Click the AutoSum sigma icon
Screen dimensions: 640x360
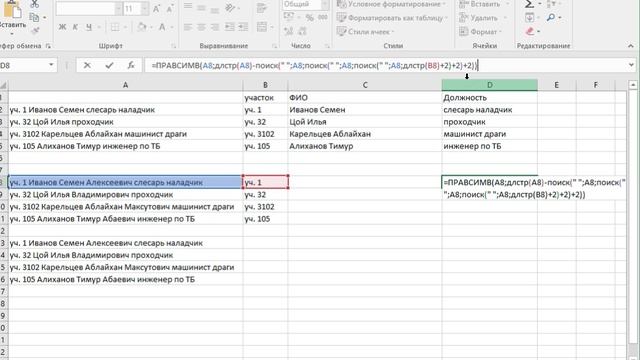tap(529, 4)
